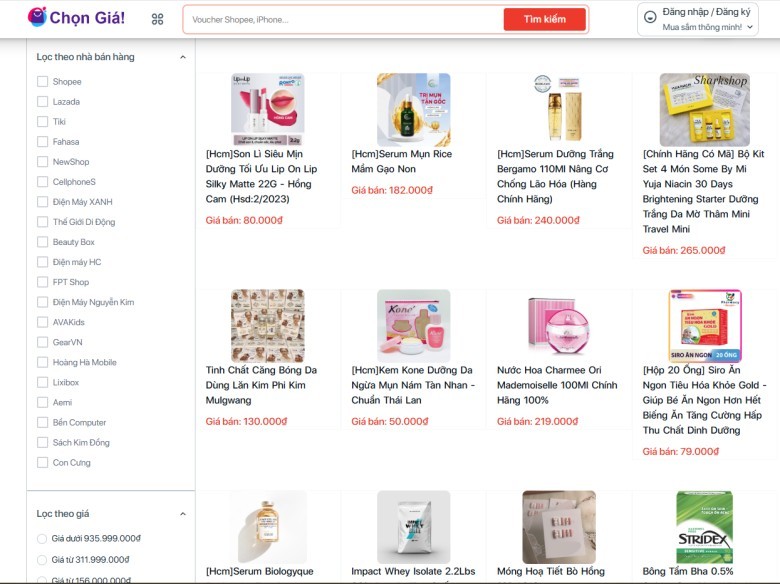Tick the Lazada seller checkbox
The image size is (780, 584).
[x=42, y=101]
